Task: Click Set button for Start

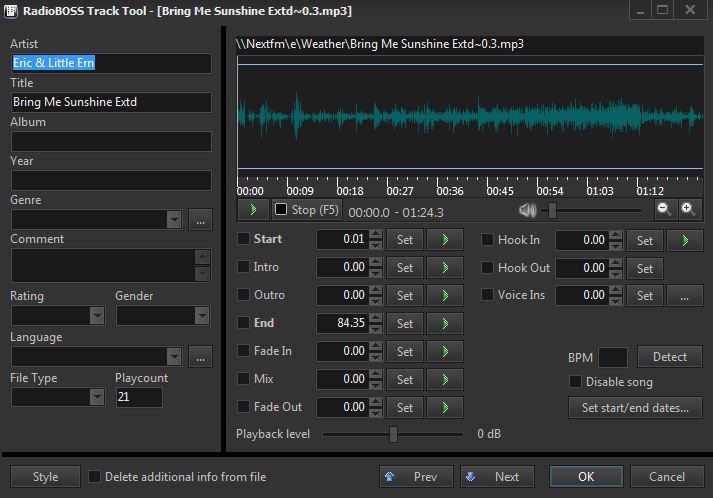Action: coord(405,240)
